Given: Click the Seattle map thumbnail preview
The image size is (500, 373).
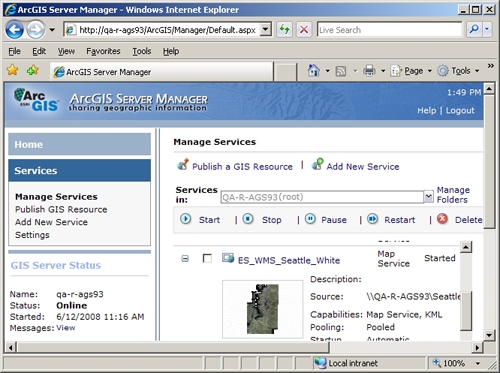Looking at the screenshot, I should 263,309.
